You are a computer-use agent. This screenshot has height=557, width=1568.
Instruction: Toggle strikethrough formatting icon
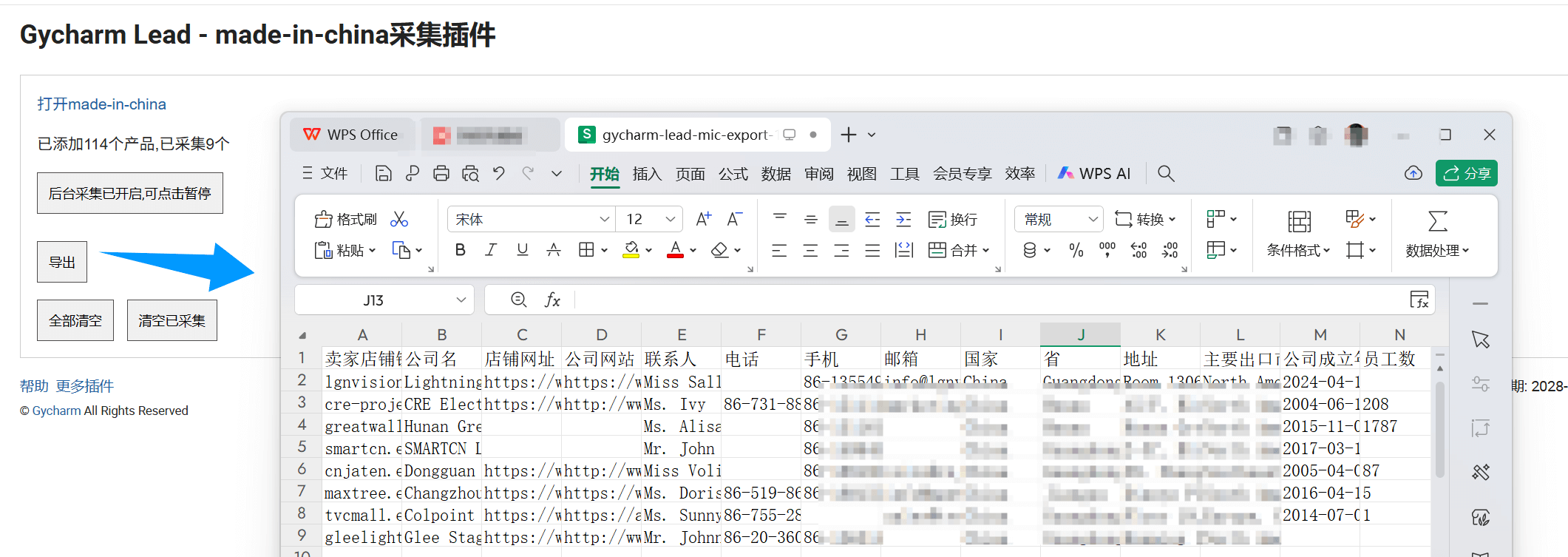[553, 250]
